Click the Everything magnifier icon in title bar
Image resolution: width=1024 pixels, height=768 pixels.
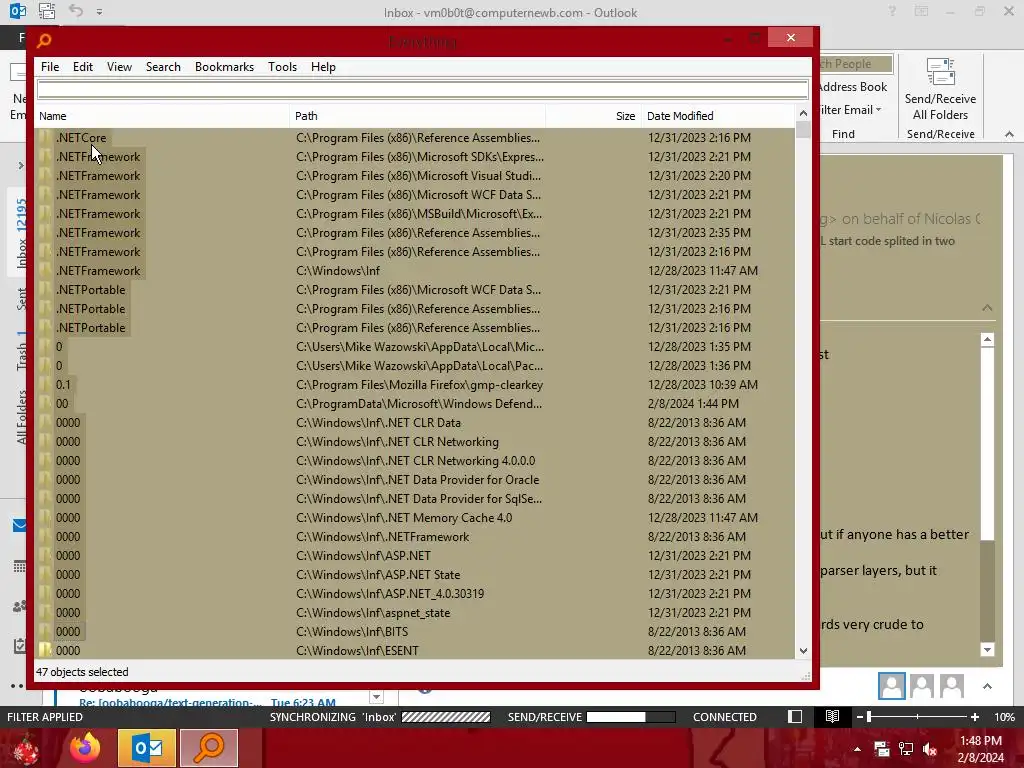[x=44, y=40]
